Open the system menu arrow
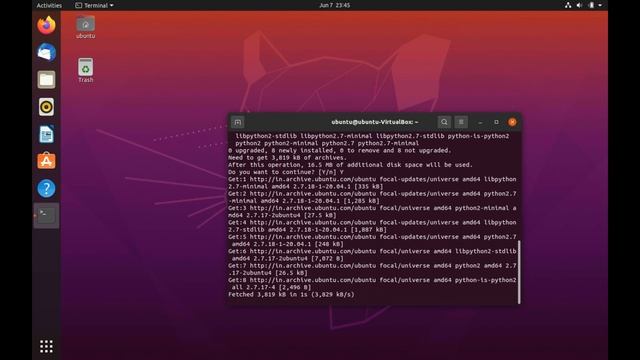This screenshot has width=640, height=360. (x=600, y=5)
